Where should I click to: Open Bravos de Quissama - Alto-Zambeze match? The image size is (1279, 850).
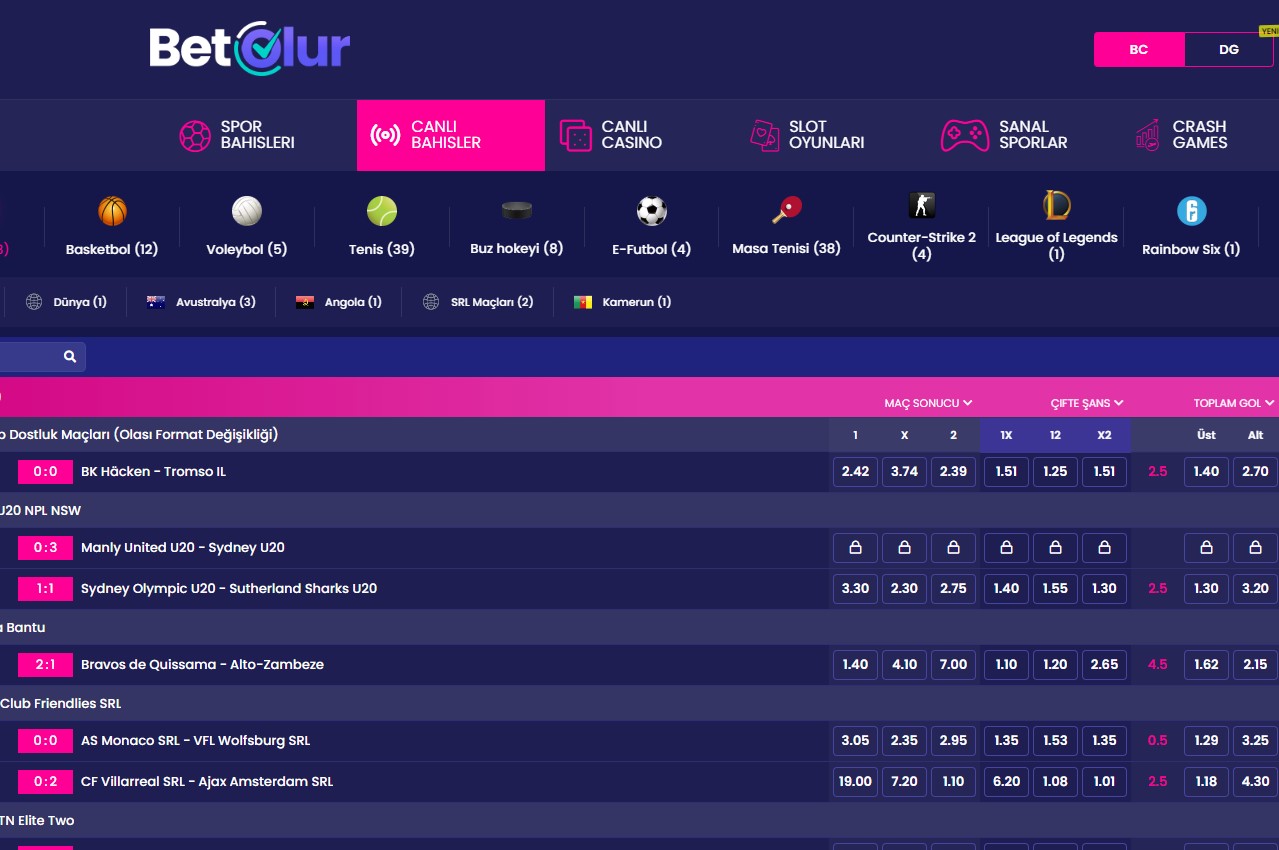coord(202,665)
